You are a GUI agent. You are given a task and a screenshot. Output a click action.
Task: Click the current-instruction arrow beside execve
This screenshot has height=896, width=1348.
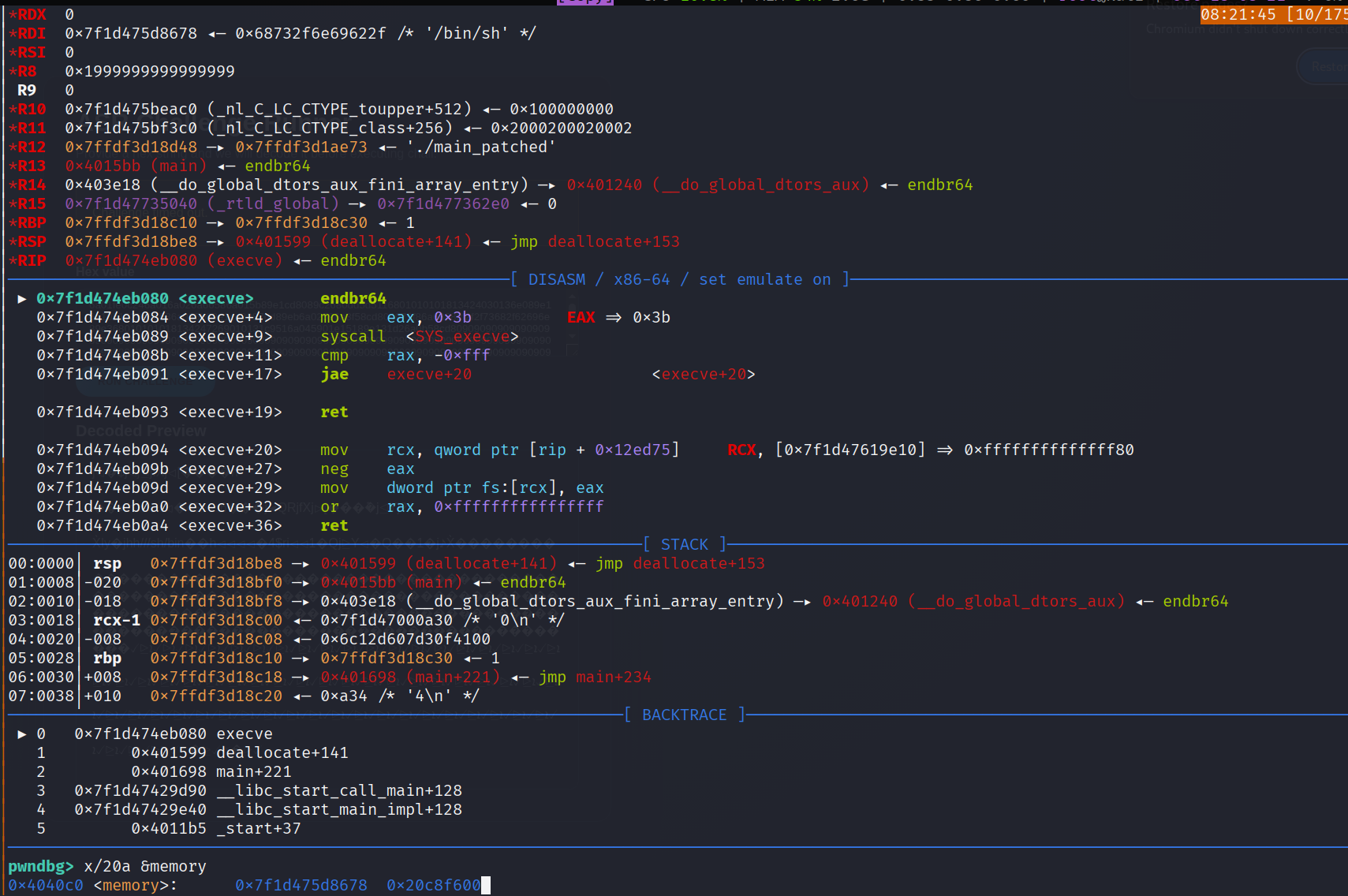click(x=22, y=299)
